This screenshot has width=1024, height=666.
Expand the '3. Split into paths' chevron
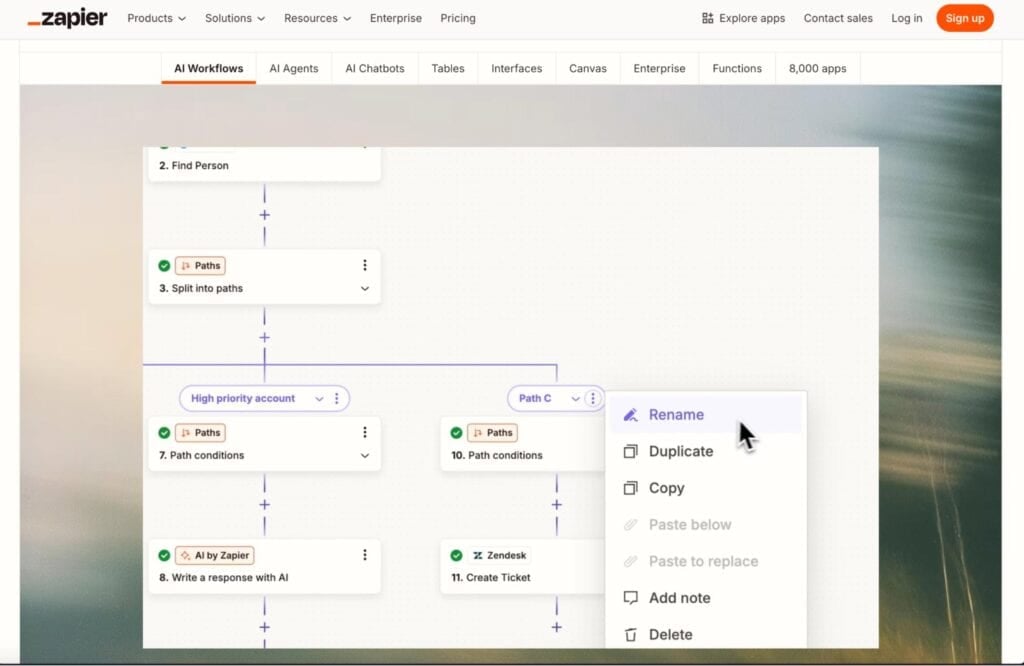point(364,289)
